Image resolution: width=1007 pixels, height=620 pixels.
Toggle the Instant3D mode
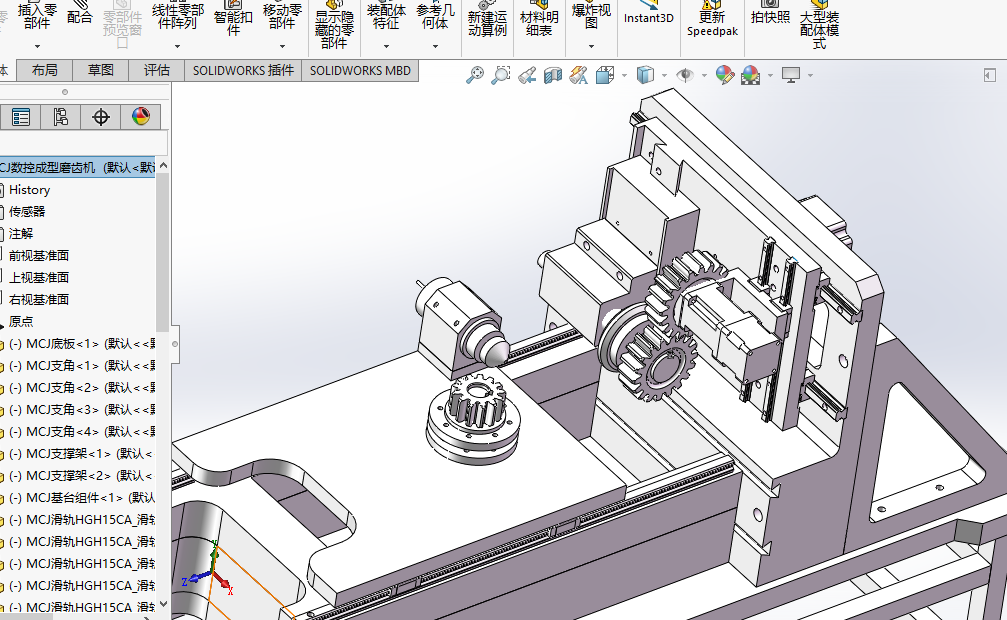click(x=649, y=14)
